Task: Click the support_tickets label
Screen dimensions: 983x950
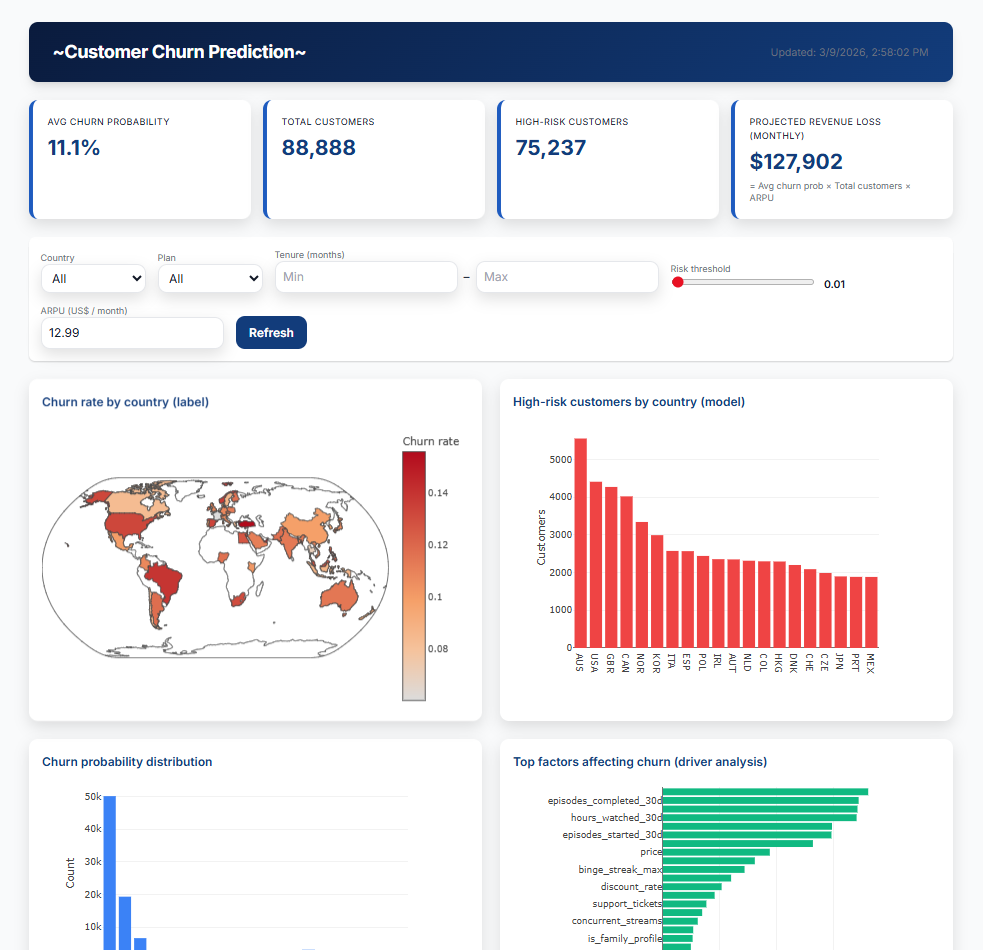Action: [627, 904]
